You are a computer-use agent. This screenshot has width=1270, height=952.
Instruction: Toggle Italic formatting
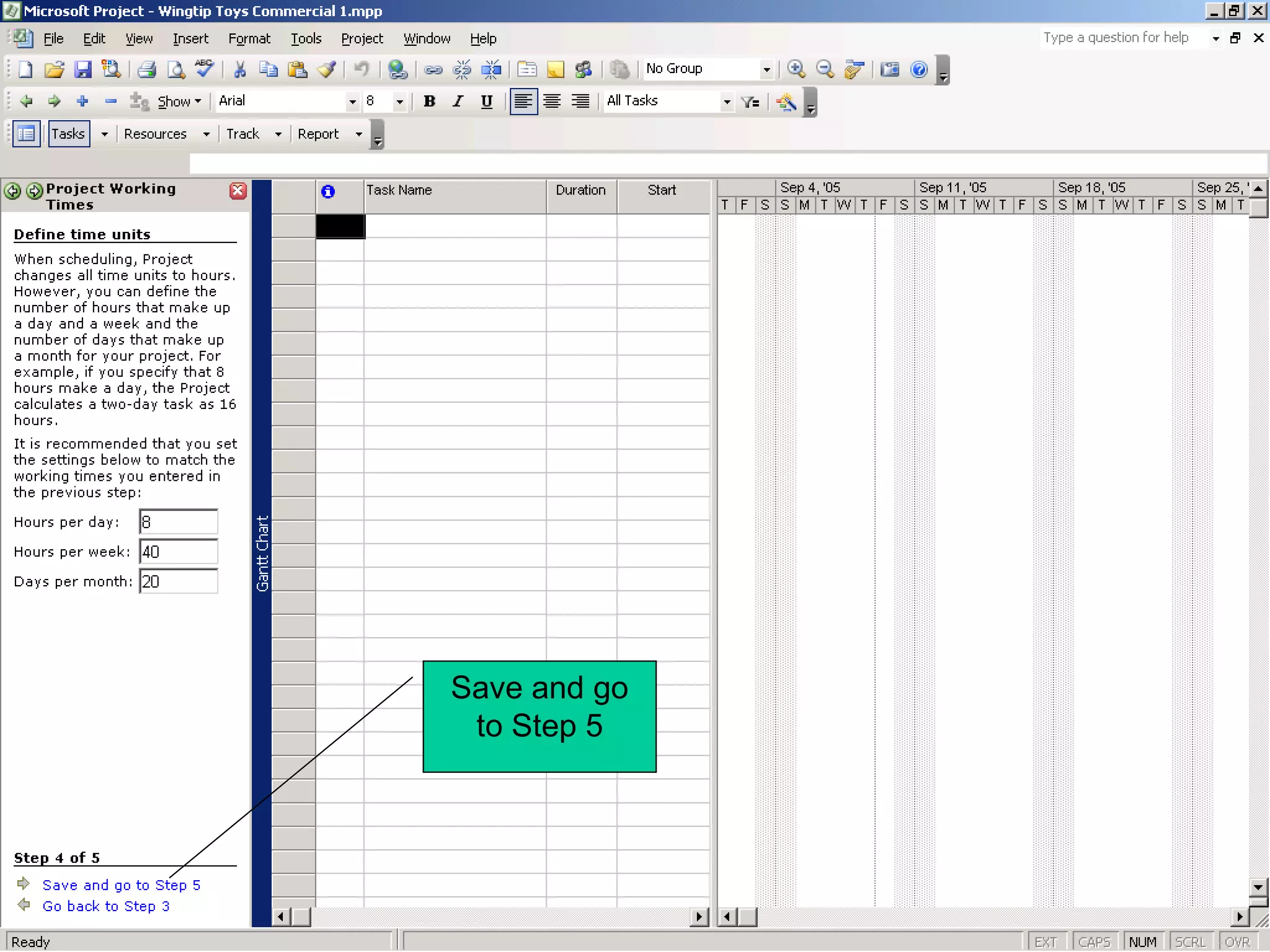click(458, 101)
